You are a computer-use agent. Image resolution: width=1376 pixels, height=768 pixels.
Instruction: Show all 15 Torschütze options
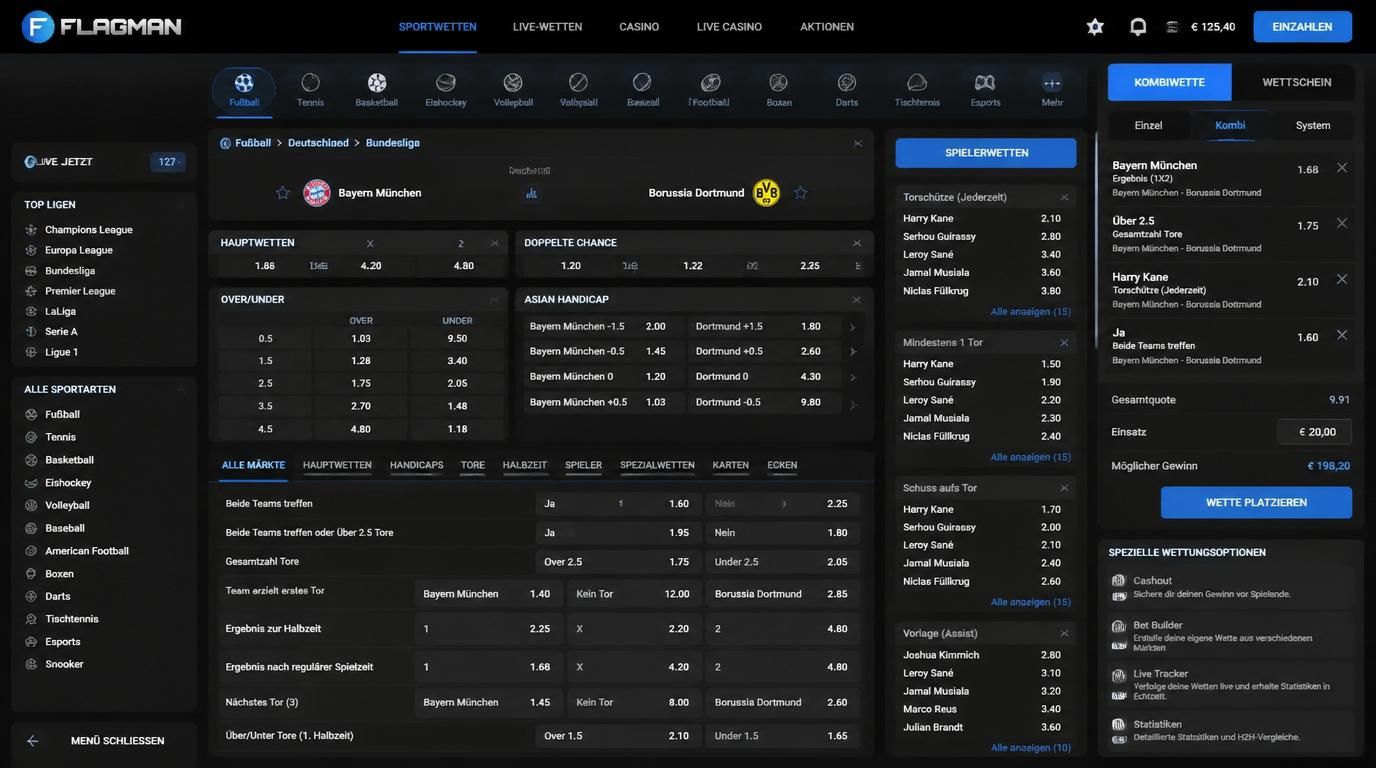click(1030, 311)
